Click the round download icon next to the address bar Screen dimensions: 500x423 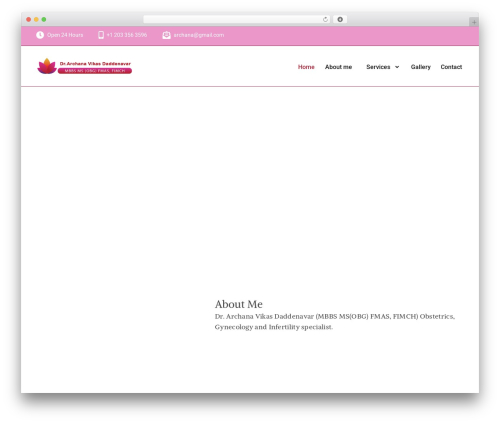point(340,20)
